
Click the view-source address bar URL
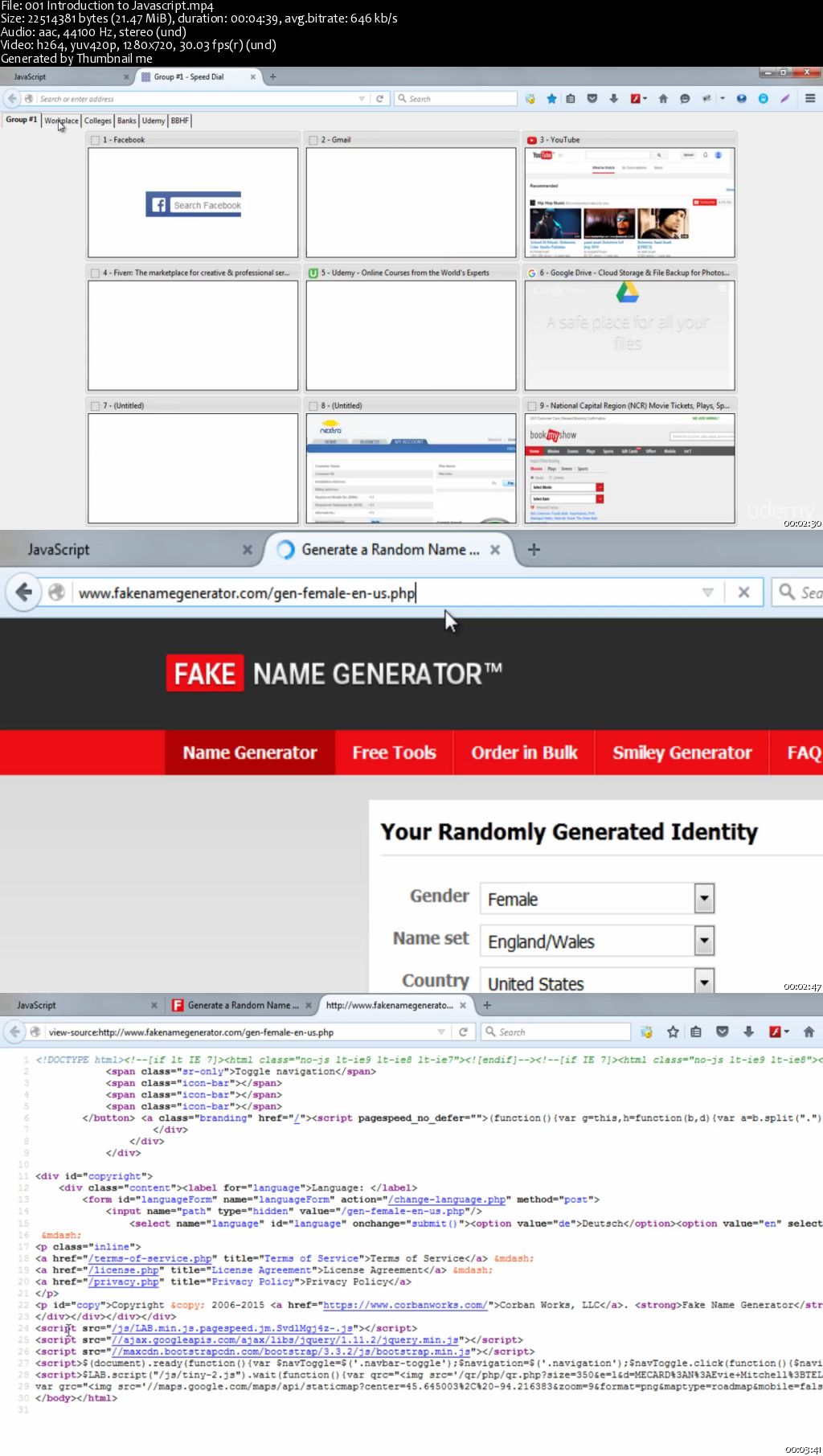[190, 1032]
